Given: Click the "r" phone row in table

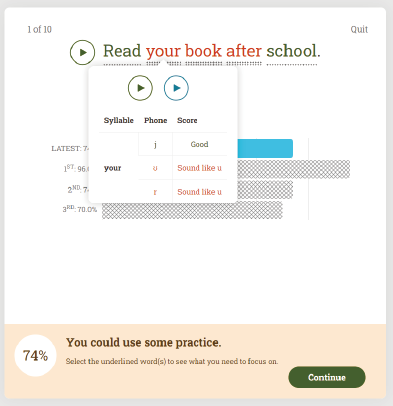Looking at the screenshot, I should 183,191.
